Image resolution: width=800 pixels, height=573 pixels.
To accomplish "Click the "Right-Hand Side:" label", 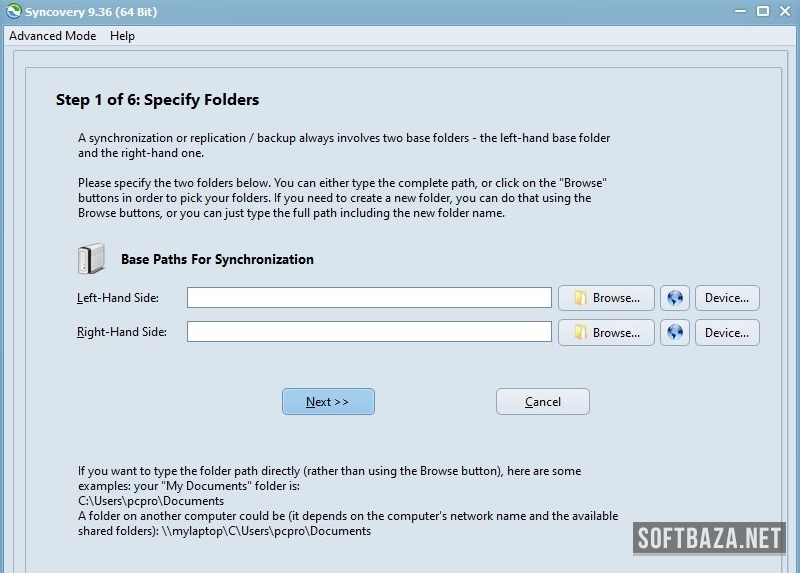I will click(x=122, y=332).
